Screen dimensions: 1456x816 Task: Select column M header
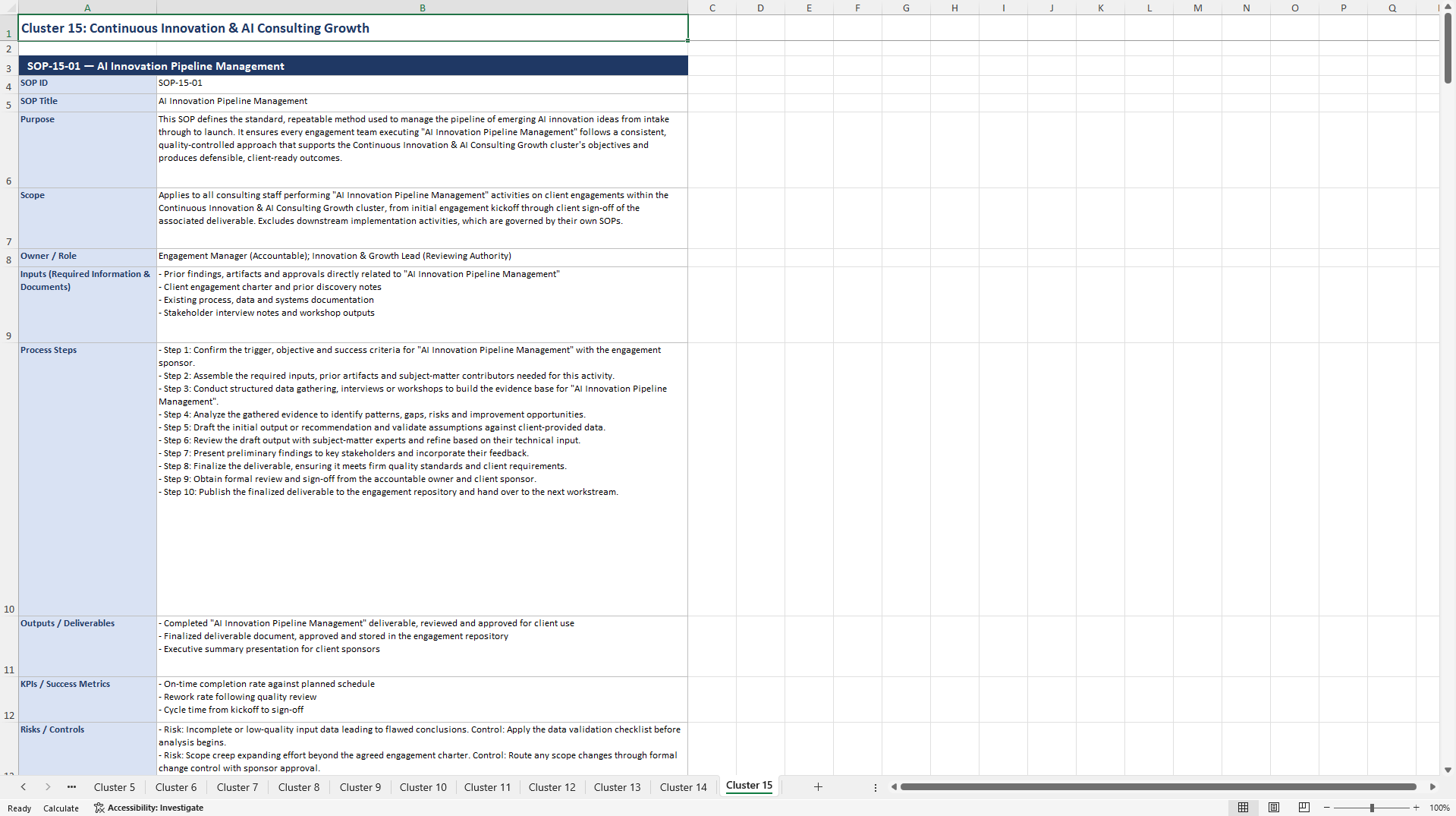click(x=1197, y=8)
